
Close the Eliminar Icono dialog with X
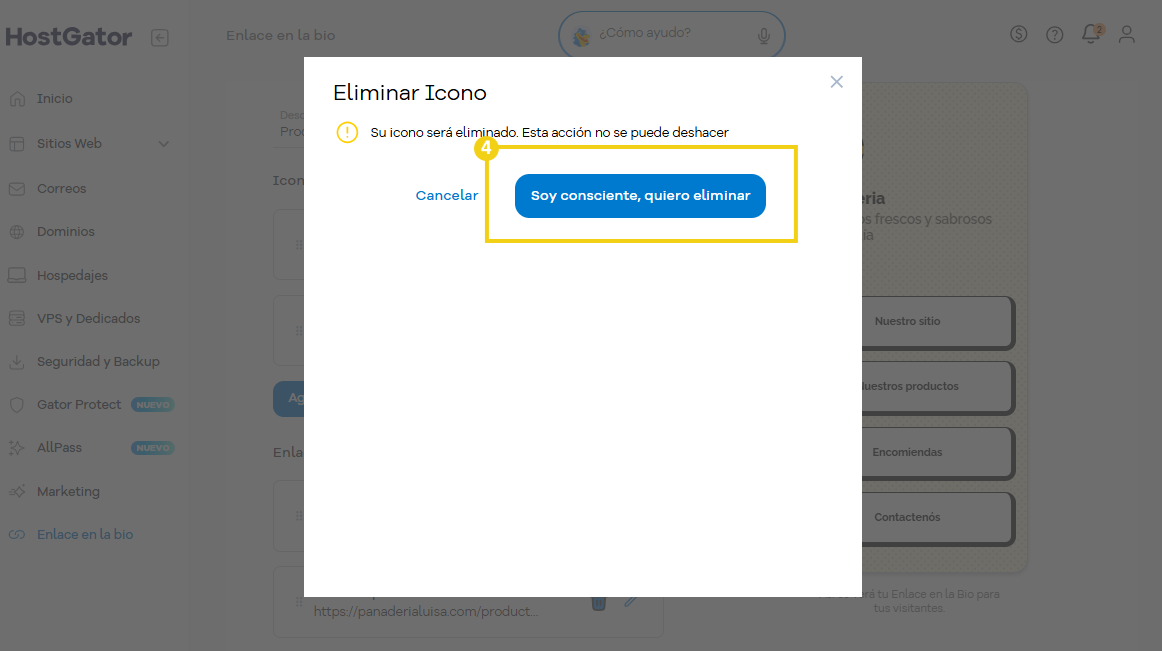[x=837, y=82]
